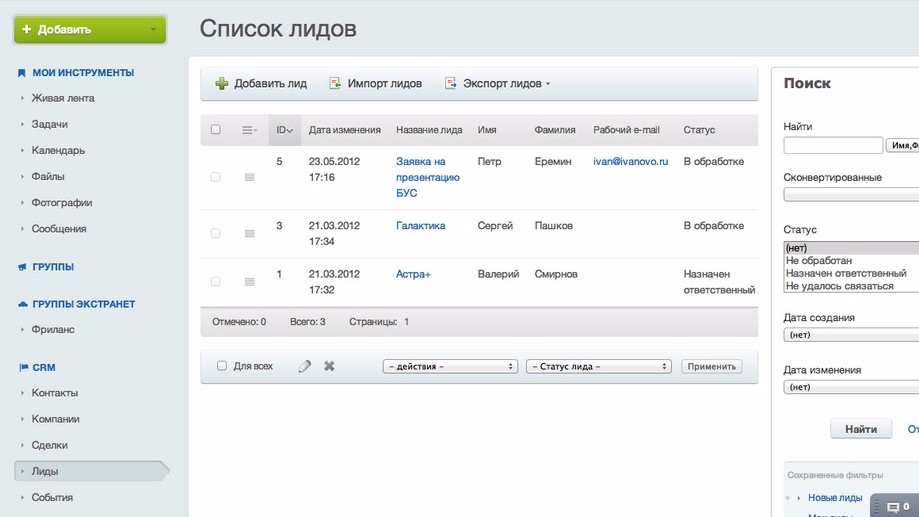Select Лиды in CRM menu
Viewport: 919px width, 517px height.
(91, 471)
